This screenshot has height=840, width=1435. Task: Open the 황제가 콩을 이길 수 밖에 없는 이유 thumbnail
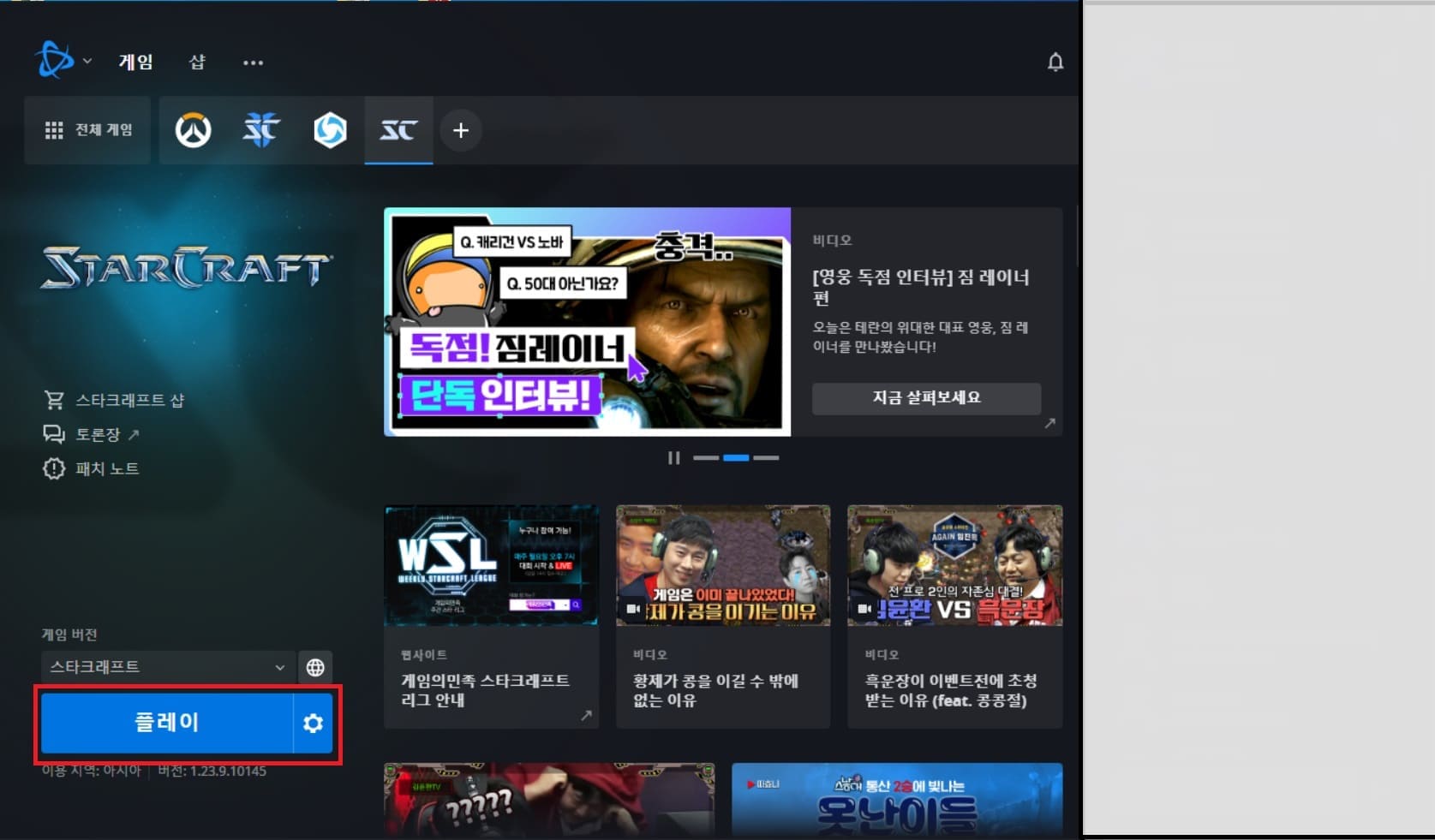click(723, 565)
